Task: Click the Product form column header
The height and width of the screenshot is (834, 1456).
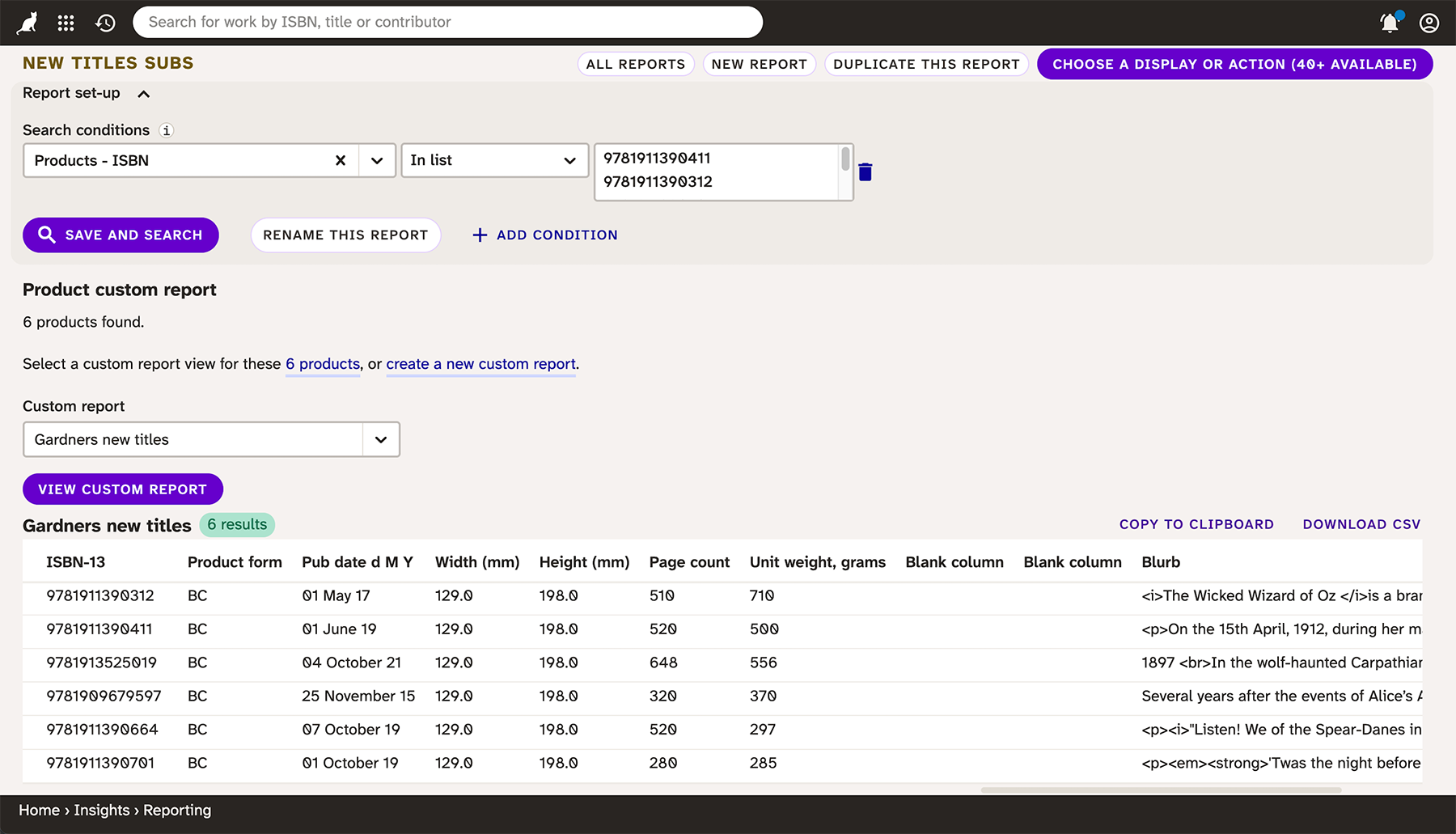Action: pyautogui.click(x=235, y=562)
